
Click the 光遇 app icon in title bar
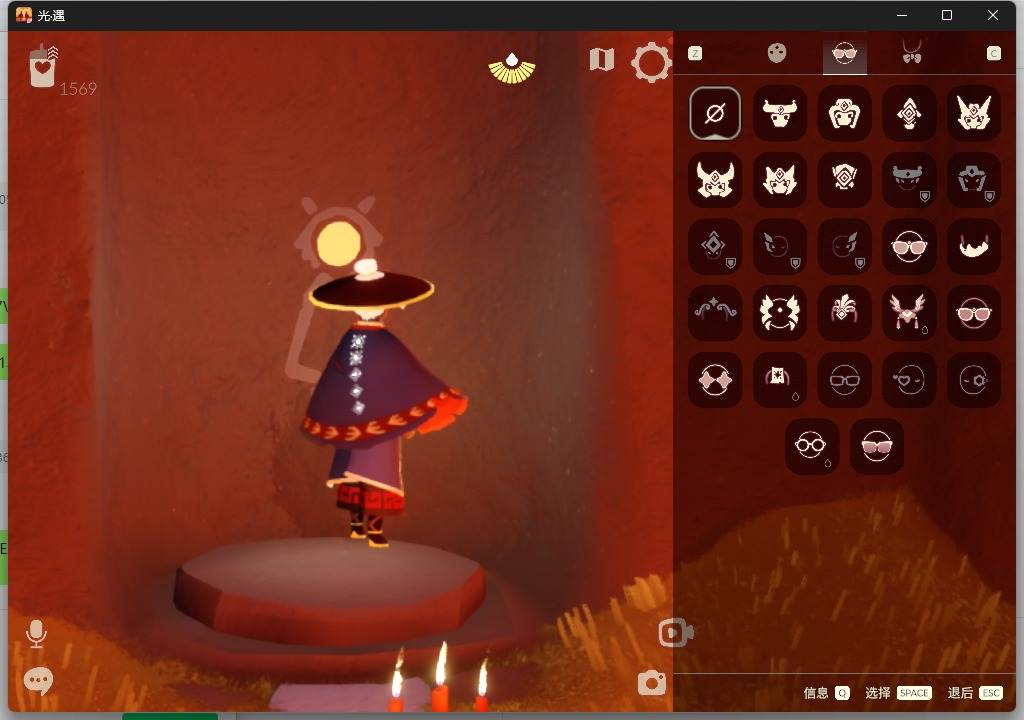[x=24, y=15]
